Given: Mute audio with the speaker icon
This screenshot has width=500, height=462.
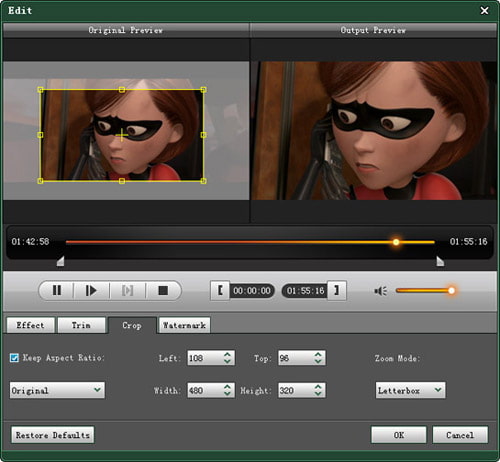Looking at the screenshot, I should pos(380,291).
